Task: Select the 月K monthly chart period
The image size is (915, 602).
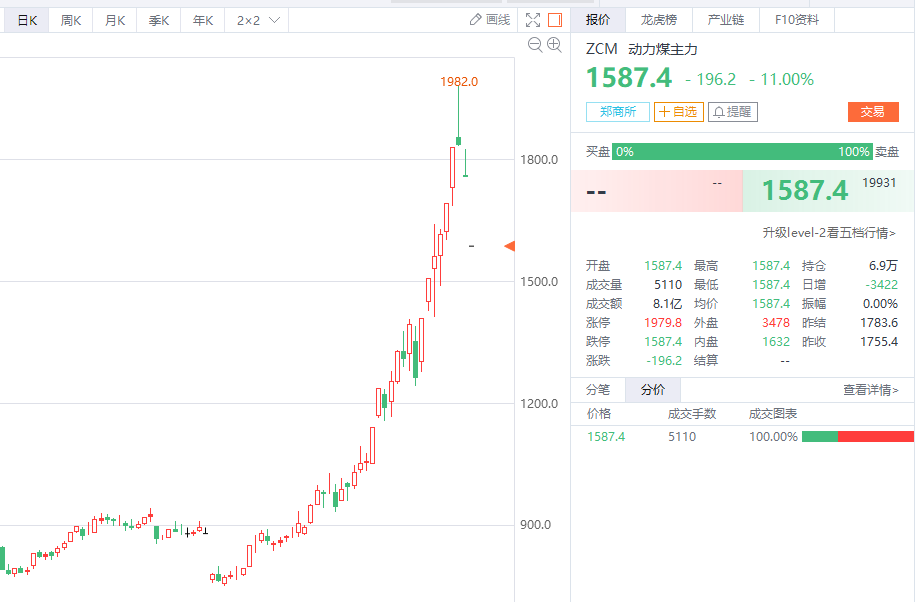Action: pyautogui.click(x=115, y=20)
